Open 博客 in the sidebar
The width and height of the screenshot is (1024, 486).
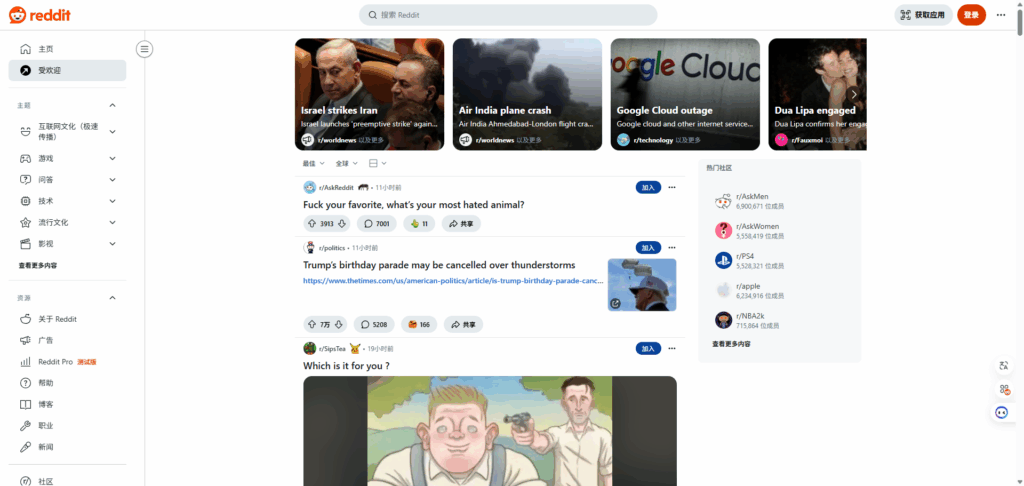(67, 404)
